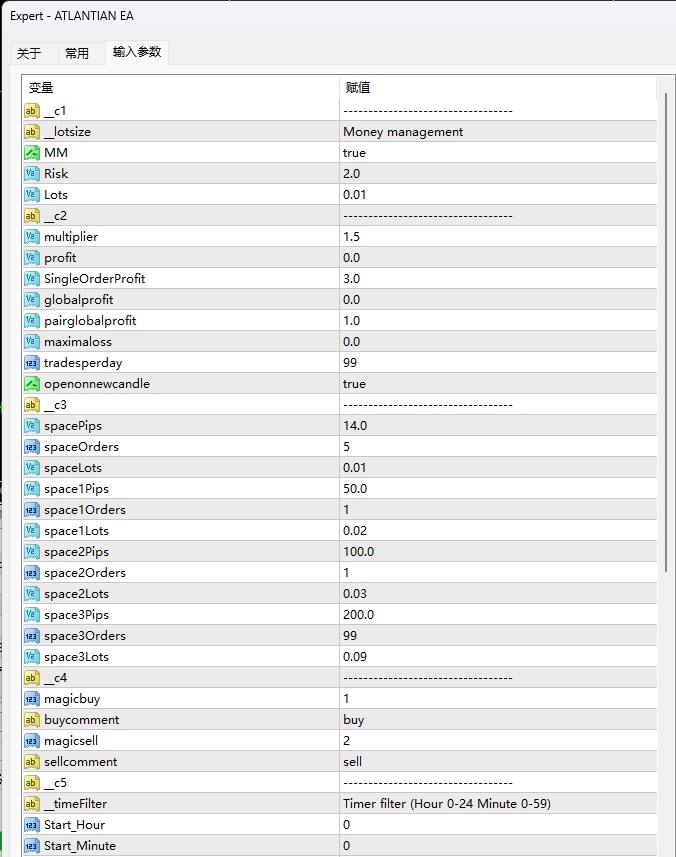Open the __timeFilter Timer filter value

[x=446, y=804]
